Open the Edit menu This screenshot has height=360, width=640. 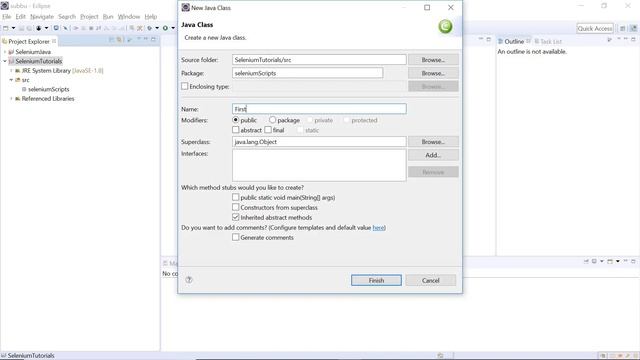point(20,17)
